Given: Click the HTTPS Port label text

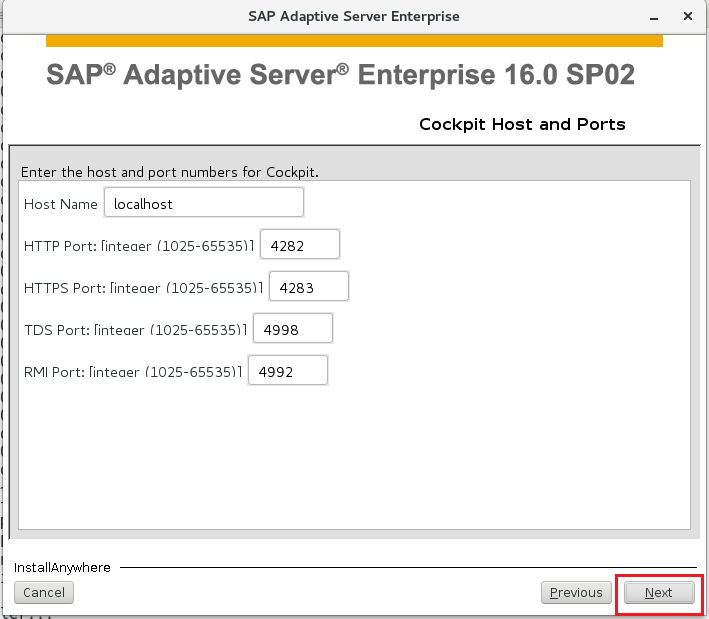Looking at the screenshot, I should coord(143,288).
